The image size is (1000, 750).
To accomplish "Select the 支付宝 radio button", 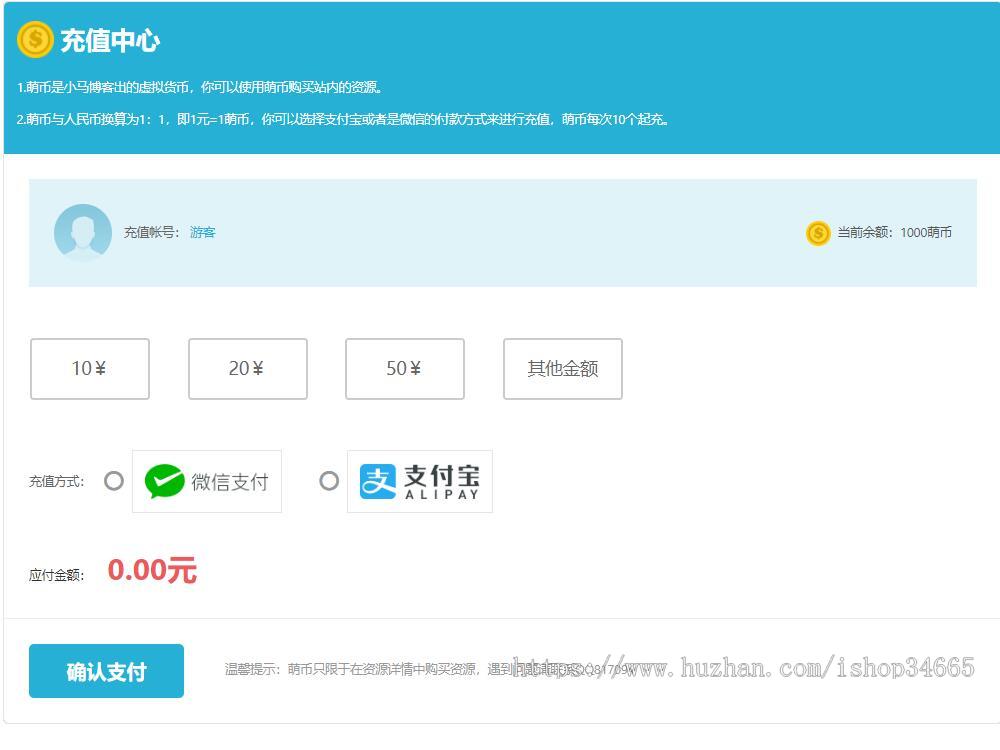I will [329, 481].
